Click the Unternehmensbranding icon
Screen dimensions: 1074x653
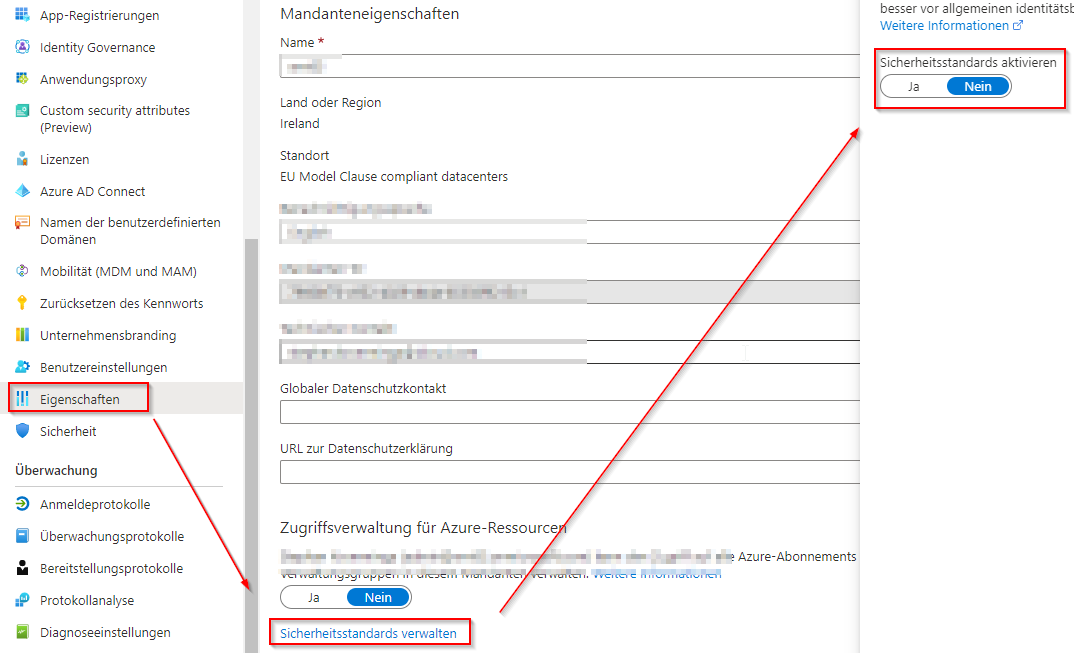pos(22,335)
